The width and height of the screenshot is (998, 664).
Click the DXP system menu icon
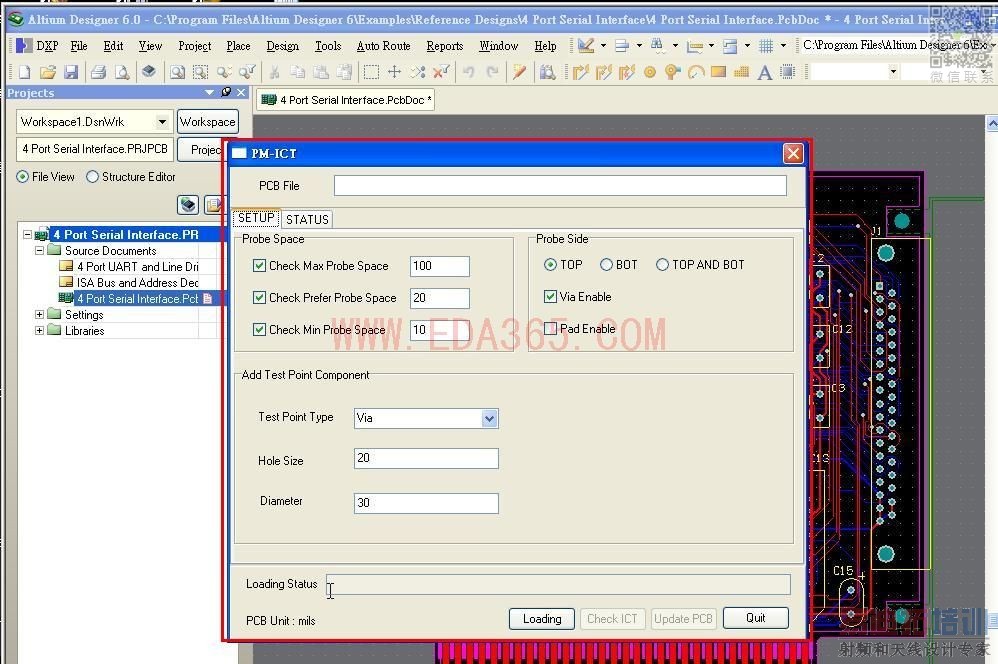pos(24,45)
